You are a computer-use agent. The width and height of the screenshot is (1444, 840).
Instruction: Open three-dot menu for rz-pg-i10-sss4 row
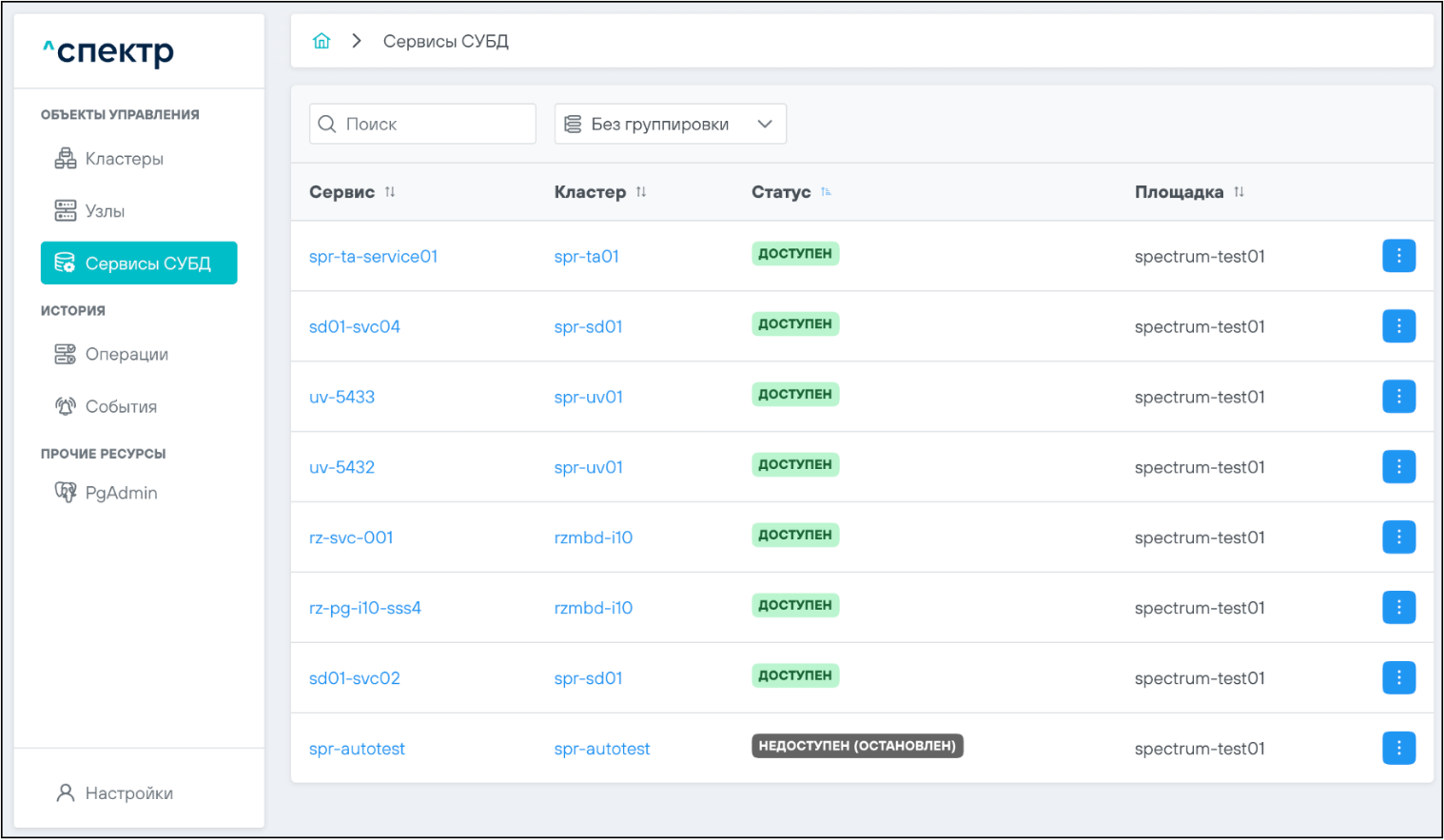pyautogui.click(x=1398, y=608)
